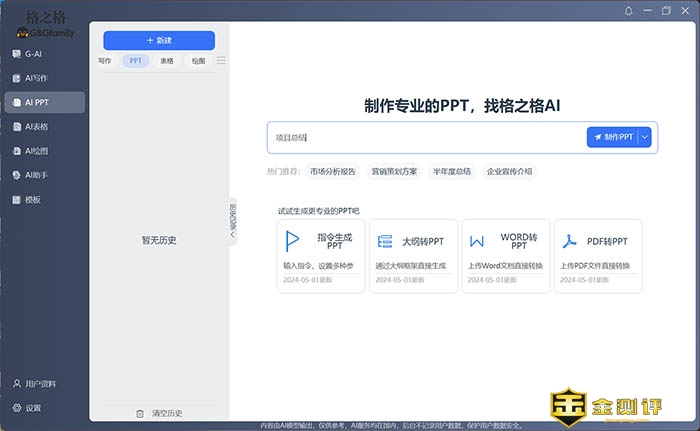The height and width of the screenshot is (431, 700).
Task: Choose the 市场分析报告 suggestion tag
Action: coord(333,171)
